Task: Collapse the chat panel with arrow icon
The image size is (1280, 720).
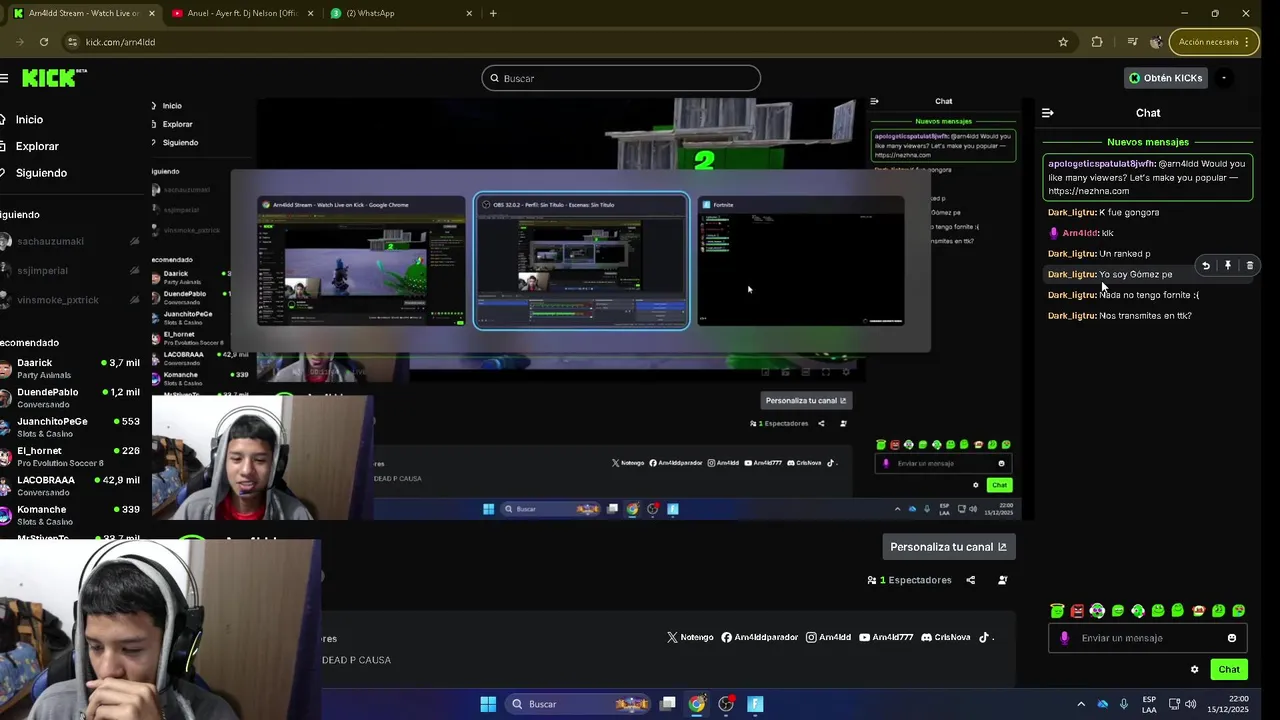Action: point(1047,113)
